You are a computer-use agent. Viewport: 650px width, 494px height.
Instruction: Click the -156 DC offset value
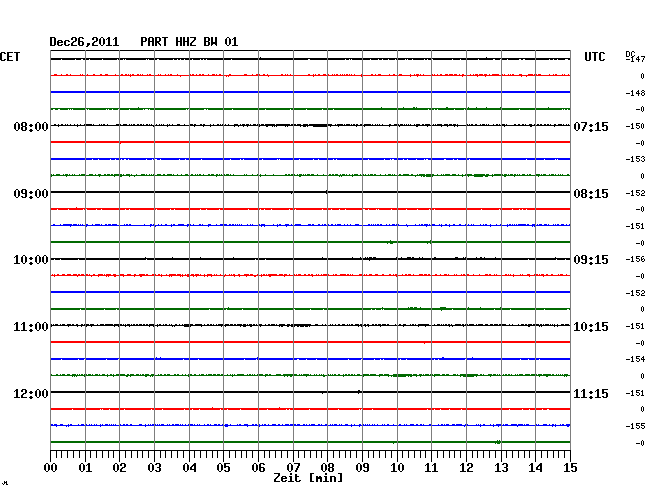click(x=636, y=260)
